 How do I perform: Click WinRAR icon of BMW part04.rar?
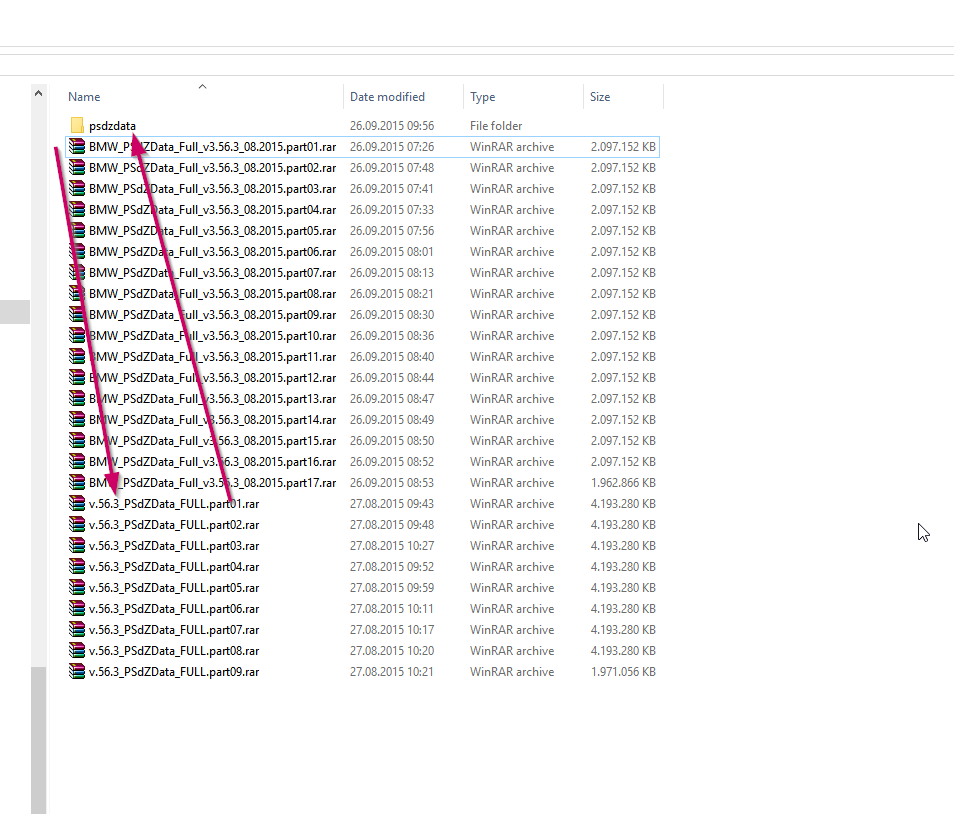[x=77, y=209]
